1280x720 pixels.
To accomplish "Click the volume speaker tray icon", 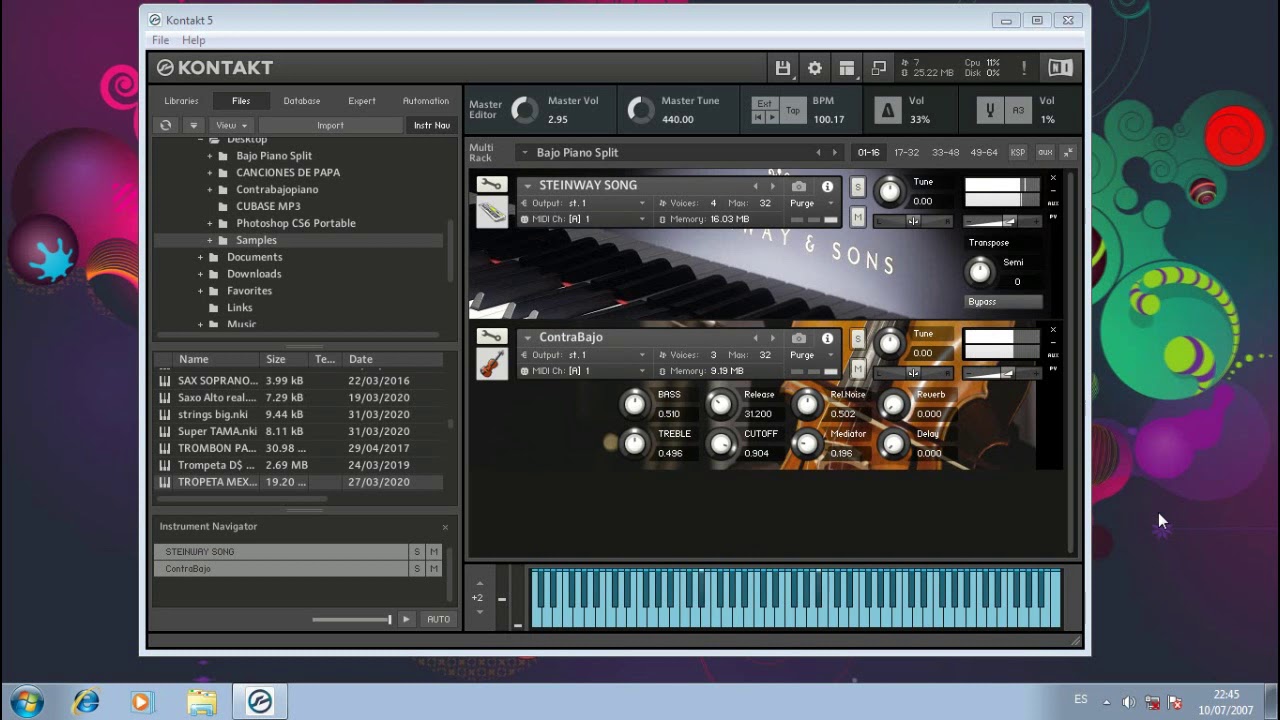I will 1128,702.
